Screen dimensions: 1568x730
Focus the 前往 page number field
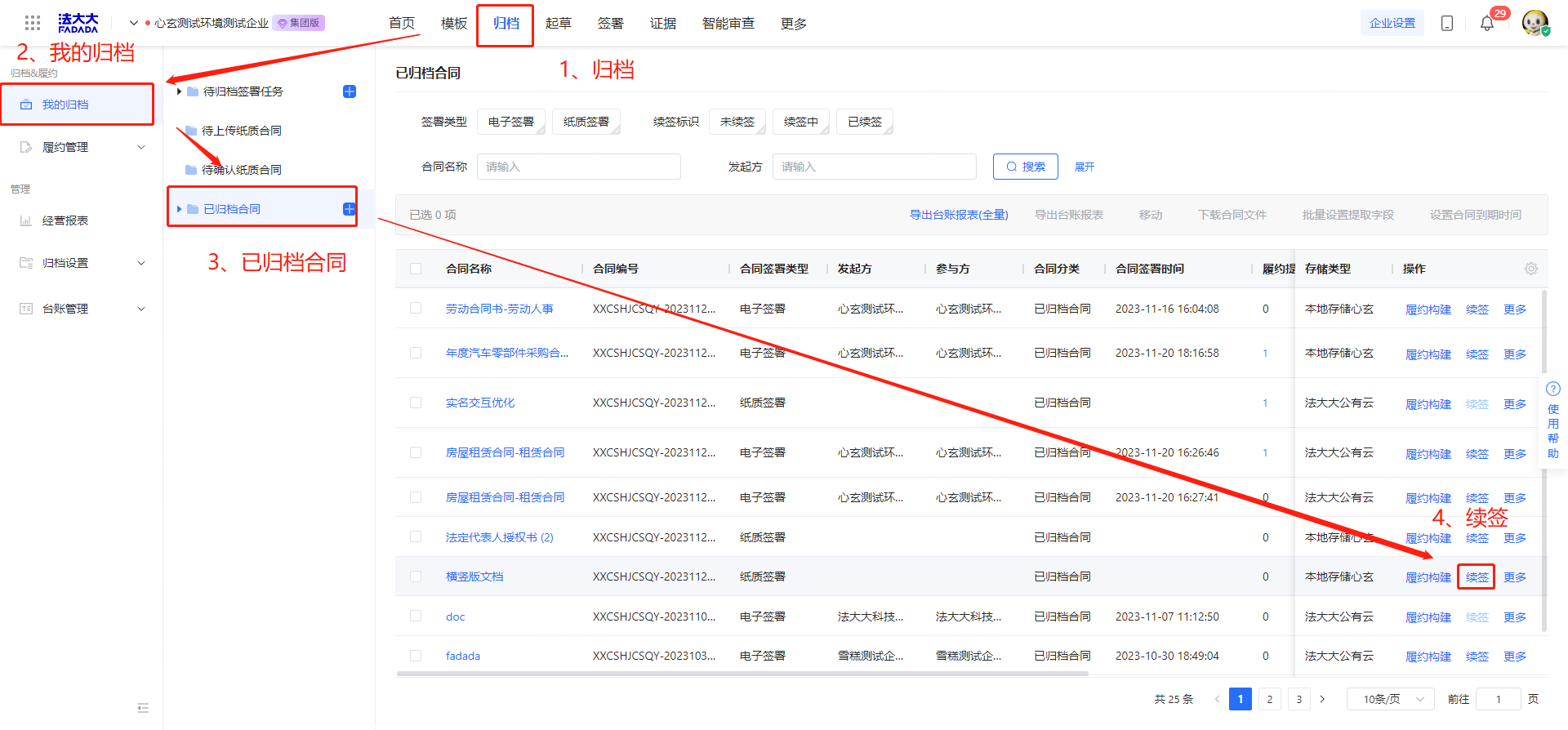[x=1499, y=699]
